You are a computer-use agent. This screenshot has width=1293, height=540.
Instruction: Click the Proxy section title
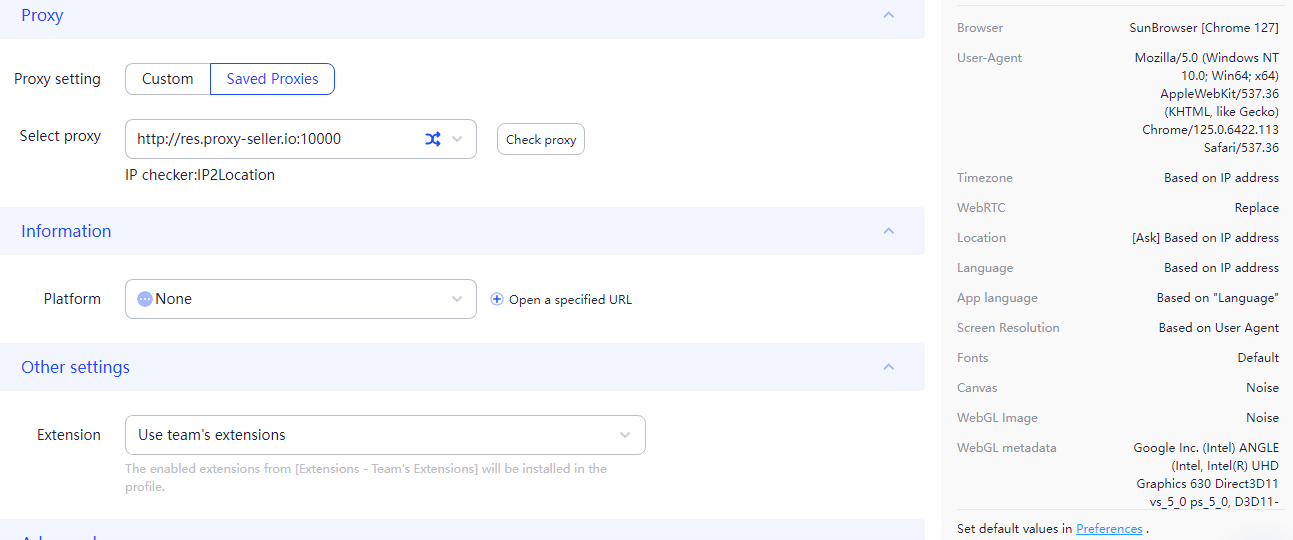point(42,15)
